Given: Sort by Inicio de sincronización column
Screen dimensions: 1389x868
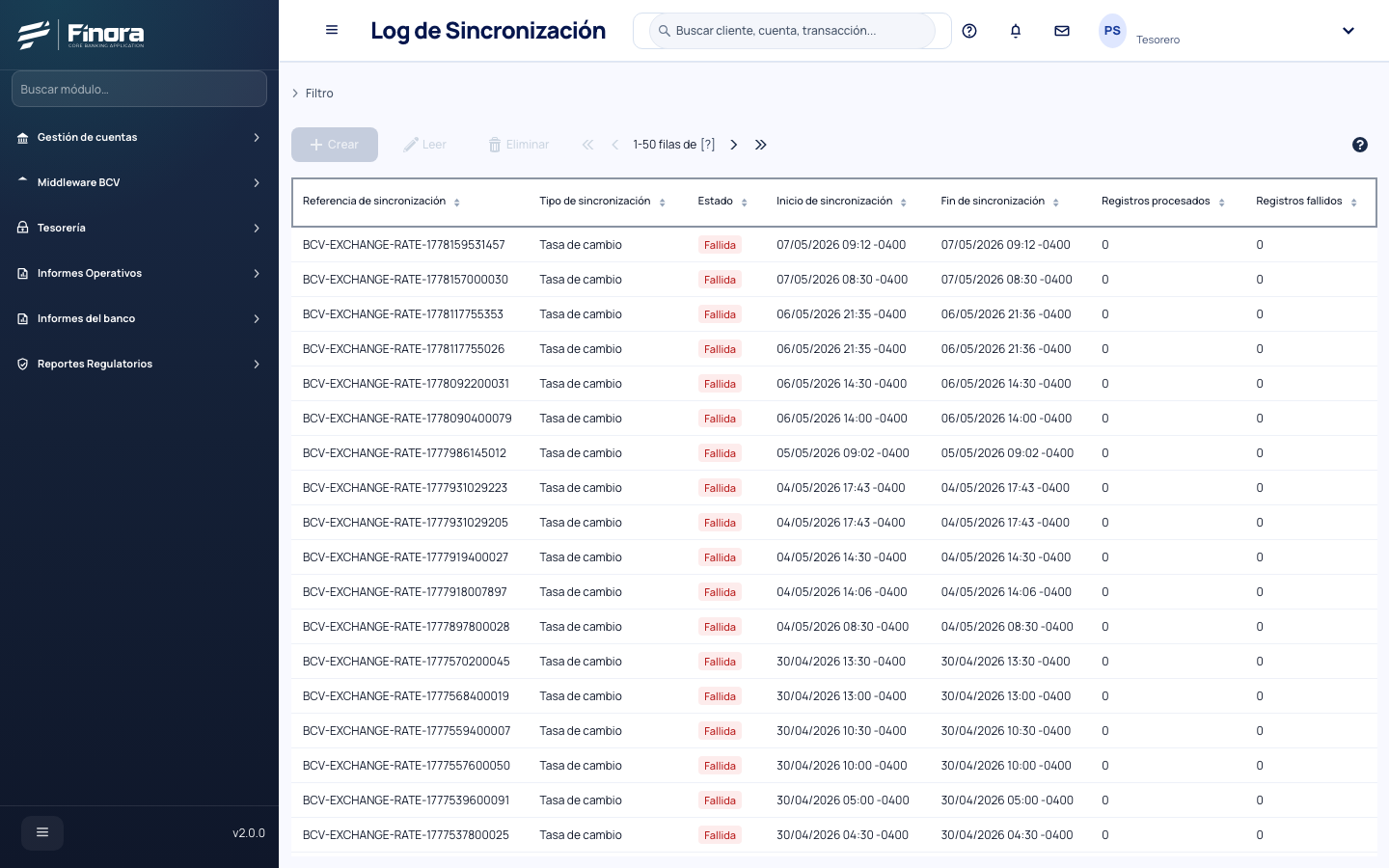Looking at the screenshot, I should [x=904, y=203].
